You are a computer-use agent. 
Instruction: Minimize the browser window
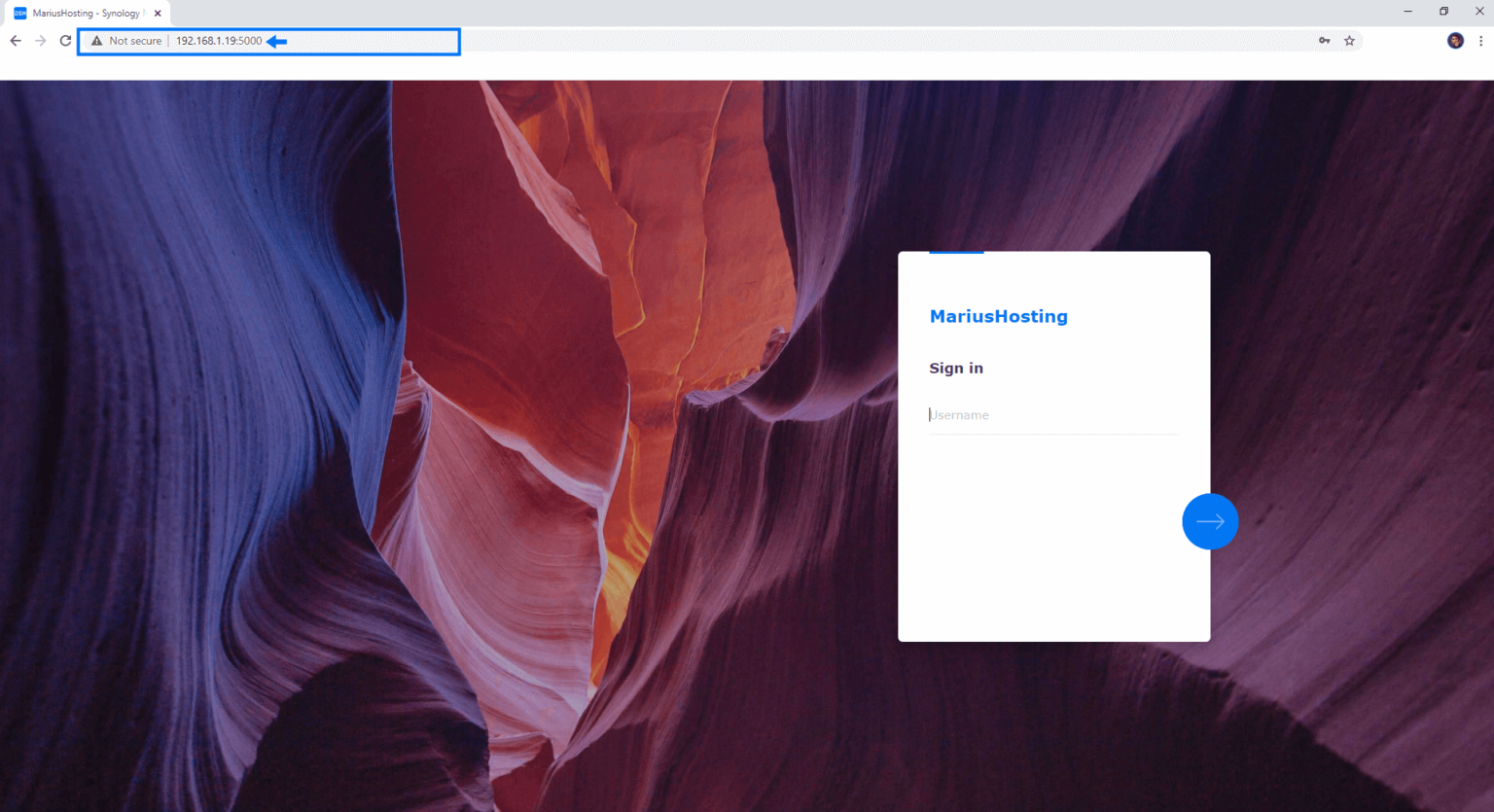[x=1407, y=12]
